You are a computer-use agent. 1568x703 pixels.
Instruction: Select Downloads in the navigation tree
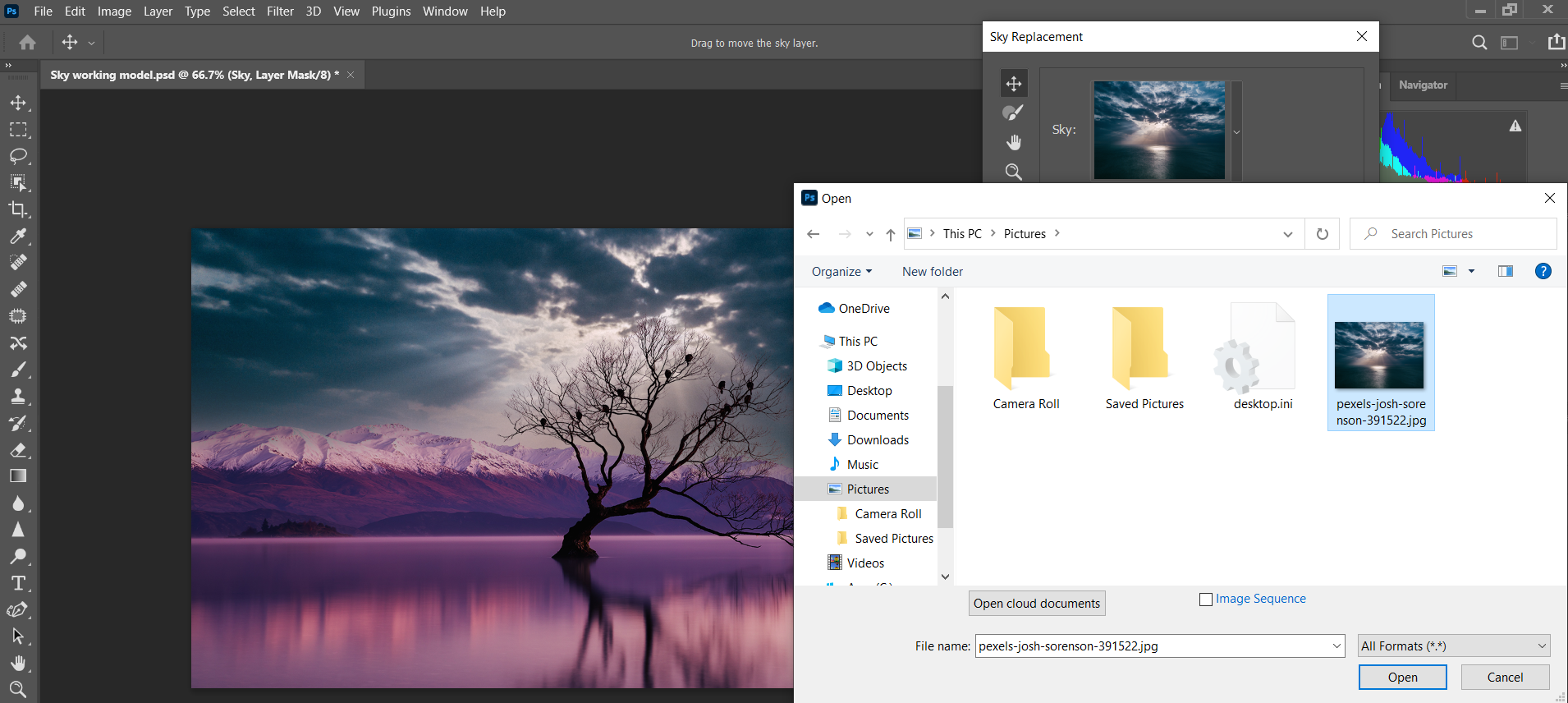[x=877, y=440]
